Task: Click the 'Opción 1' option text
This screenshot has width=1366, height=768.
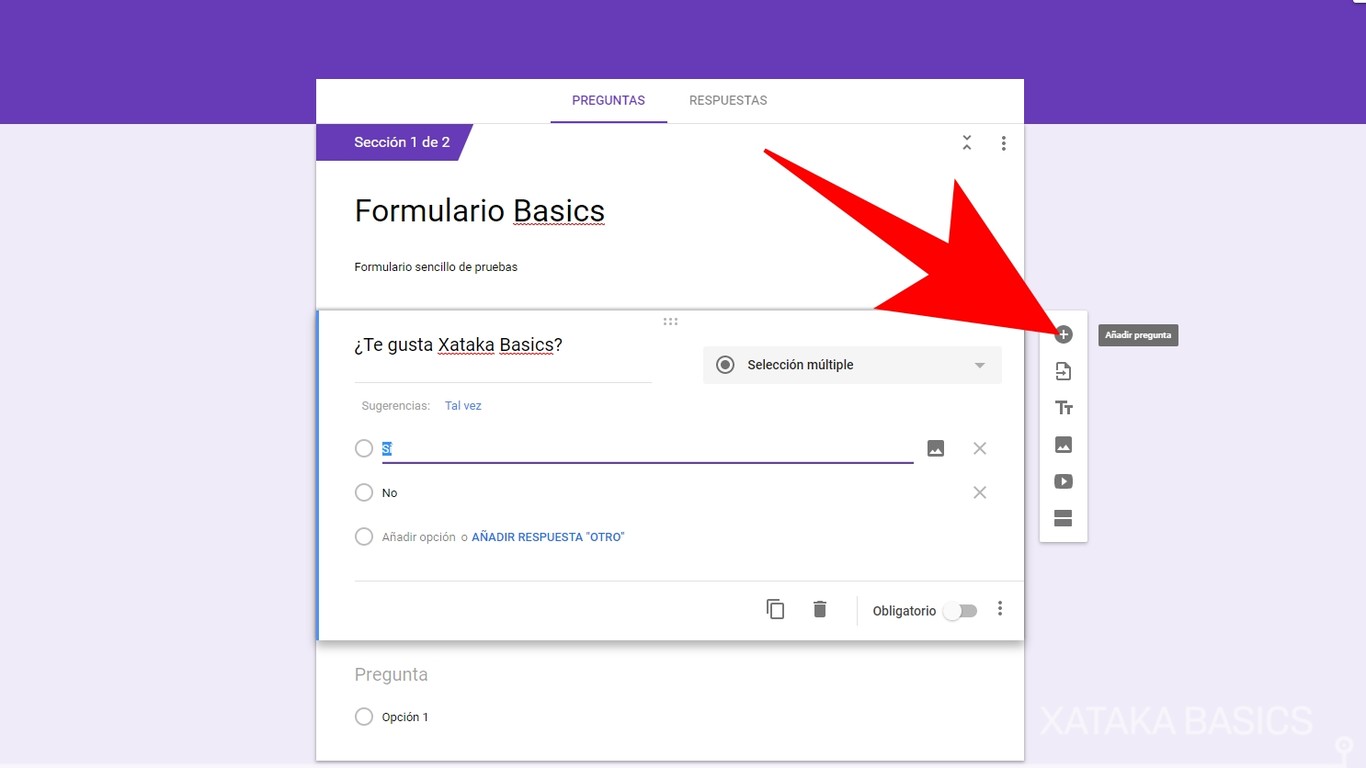Action: tap(405, 717)
